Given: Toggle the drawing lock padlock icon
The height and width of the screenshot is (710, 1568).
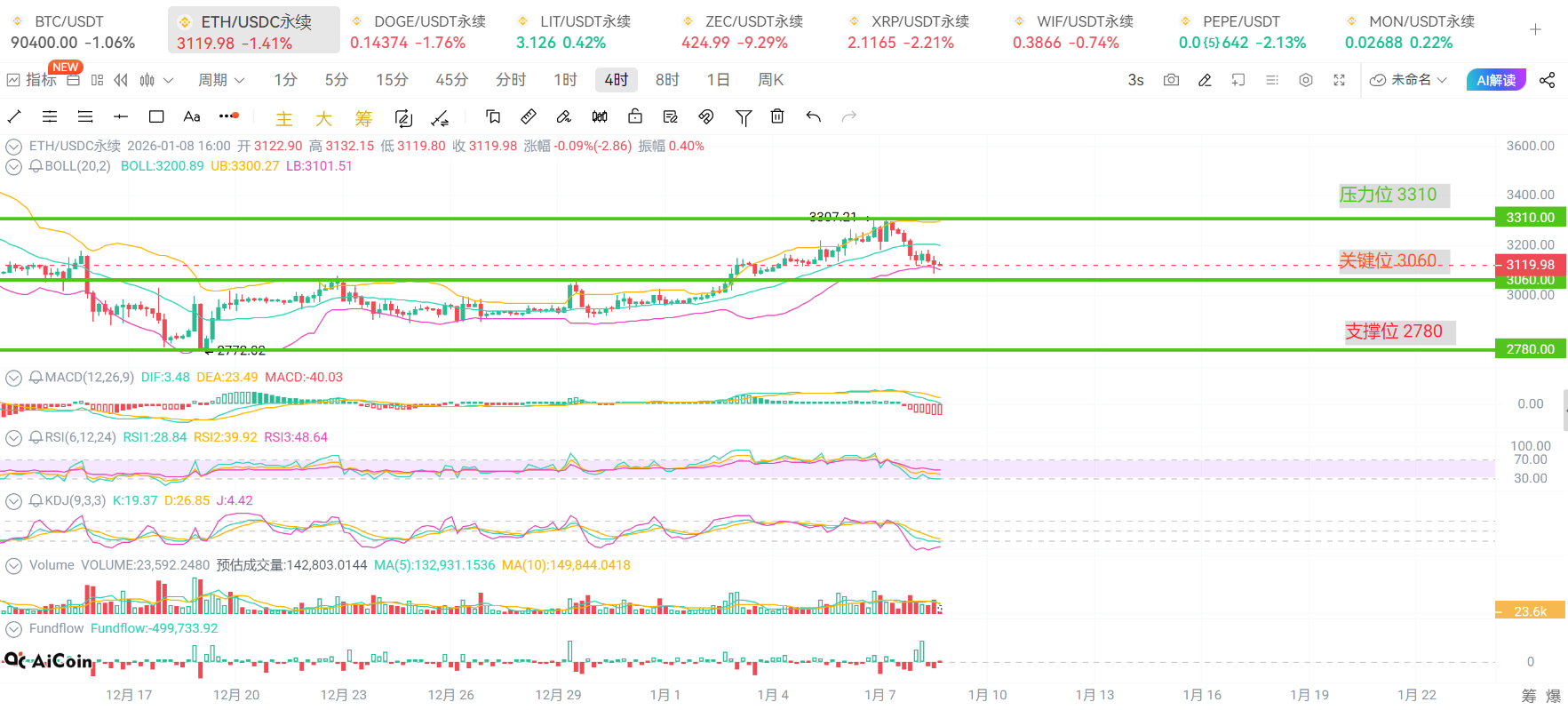Looking at the screenshot, I should [x=635, y=116].
